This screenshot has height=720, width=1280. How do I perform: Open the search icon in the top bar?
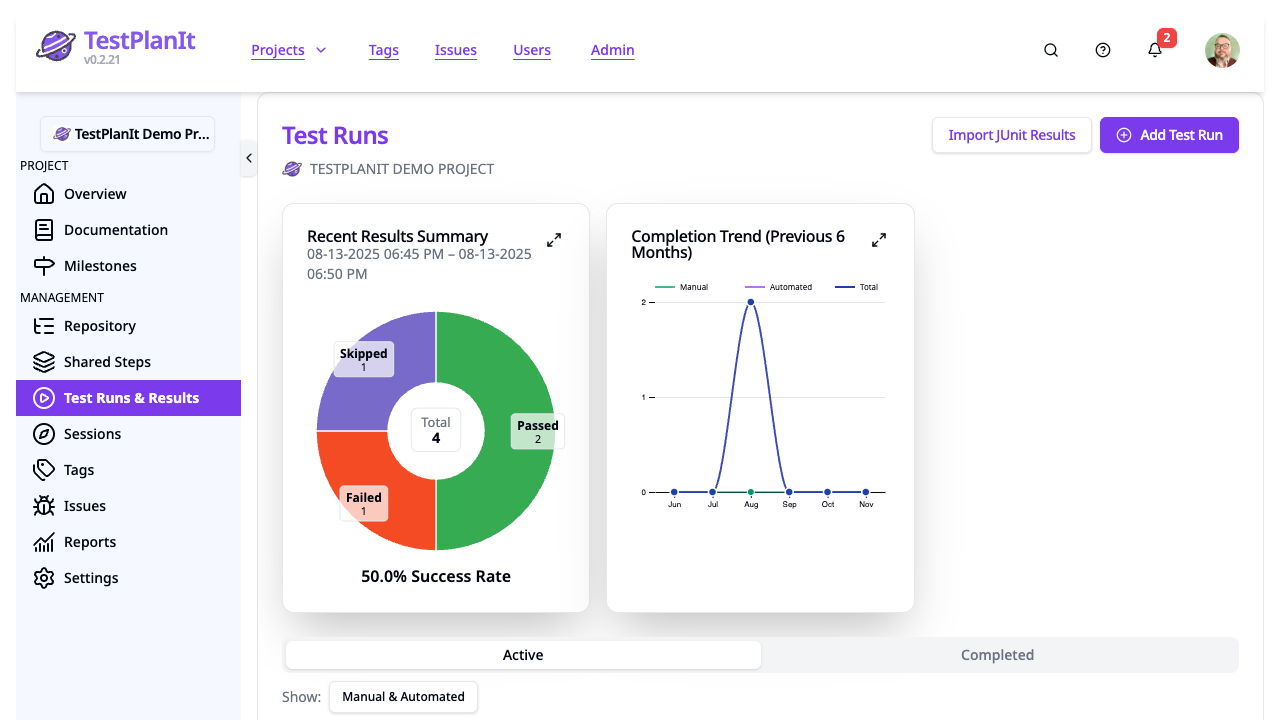(1050, 49)
